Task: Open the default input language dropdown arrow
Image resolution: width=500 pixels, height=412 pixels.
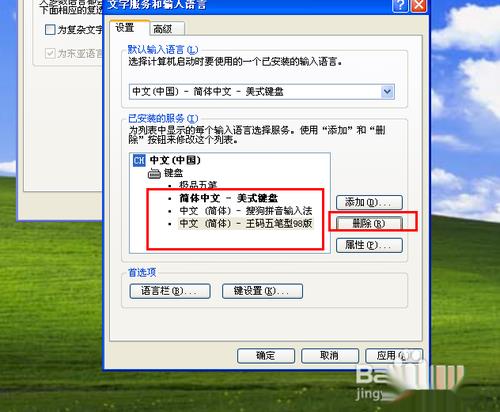Action: 387,92
